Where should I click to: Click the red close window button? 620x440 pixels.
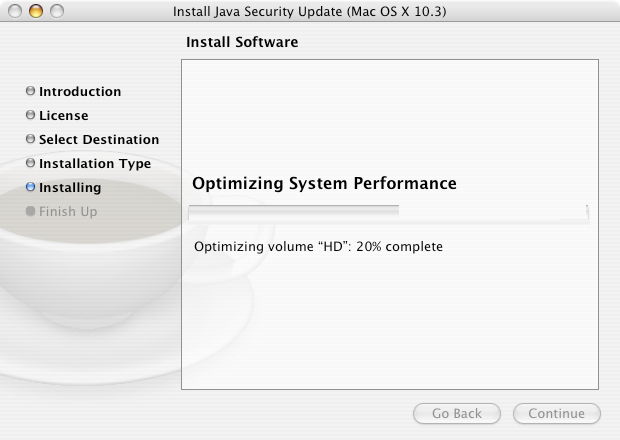14,11
